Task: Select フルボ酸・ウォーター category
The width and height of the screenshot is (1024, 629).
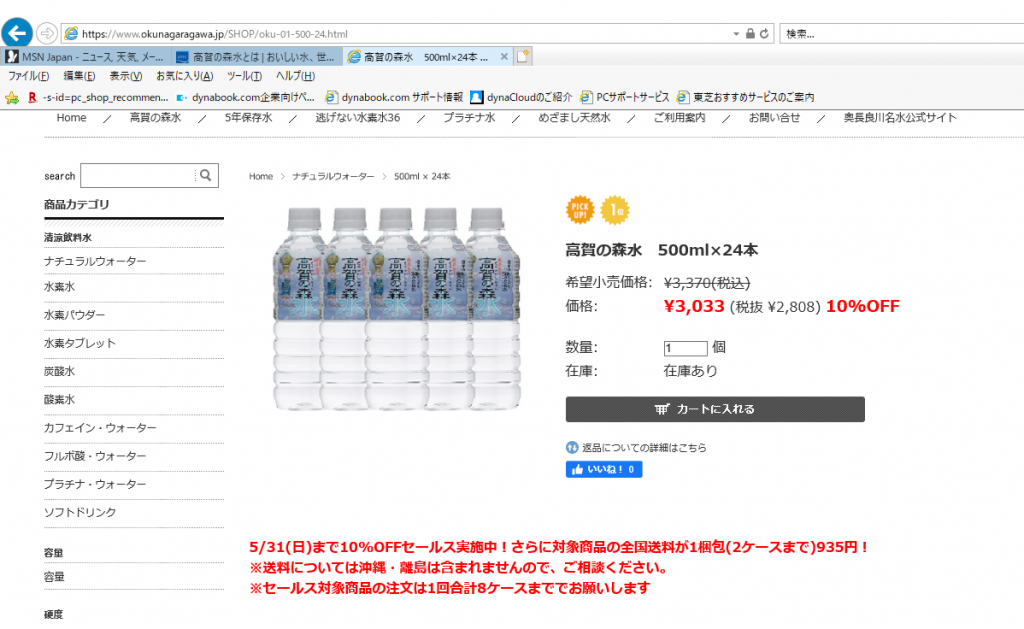Action: [95, 456]
